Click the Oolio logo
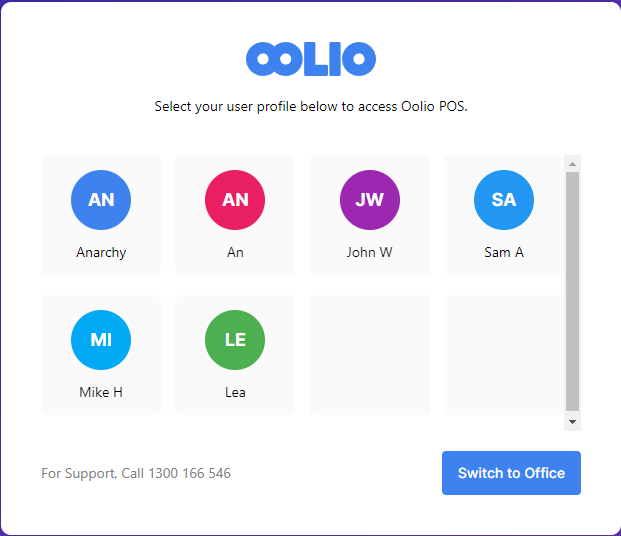Screen dimensions: 621x536 point(311,59)
